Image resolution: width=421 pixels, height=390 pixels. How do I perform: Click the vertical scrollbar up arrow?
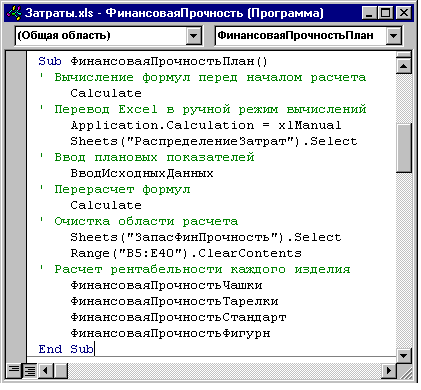(404, 66)
